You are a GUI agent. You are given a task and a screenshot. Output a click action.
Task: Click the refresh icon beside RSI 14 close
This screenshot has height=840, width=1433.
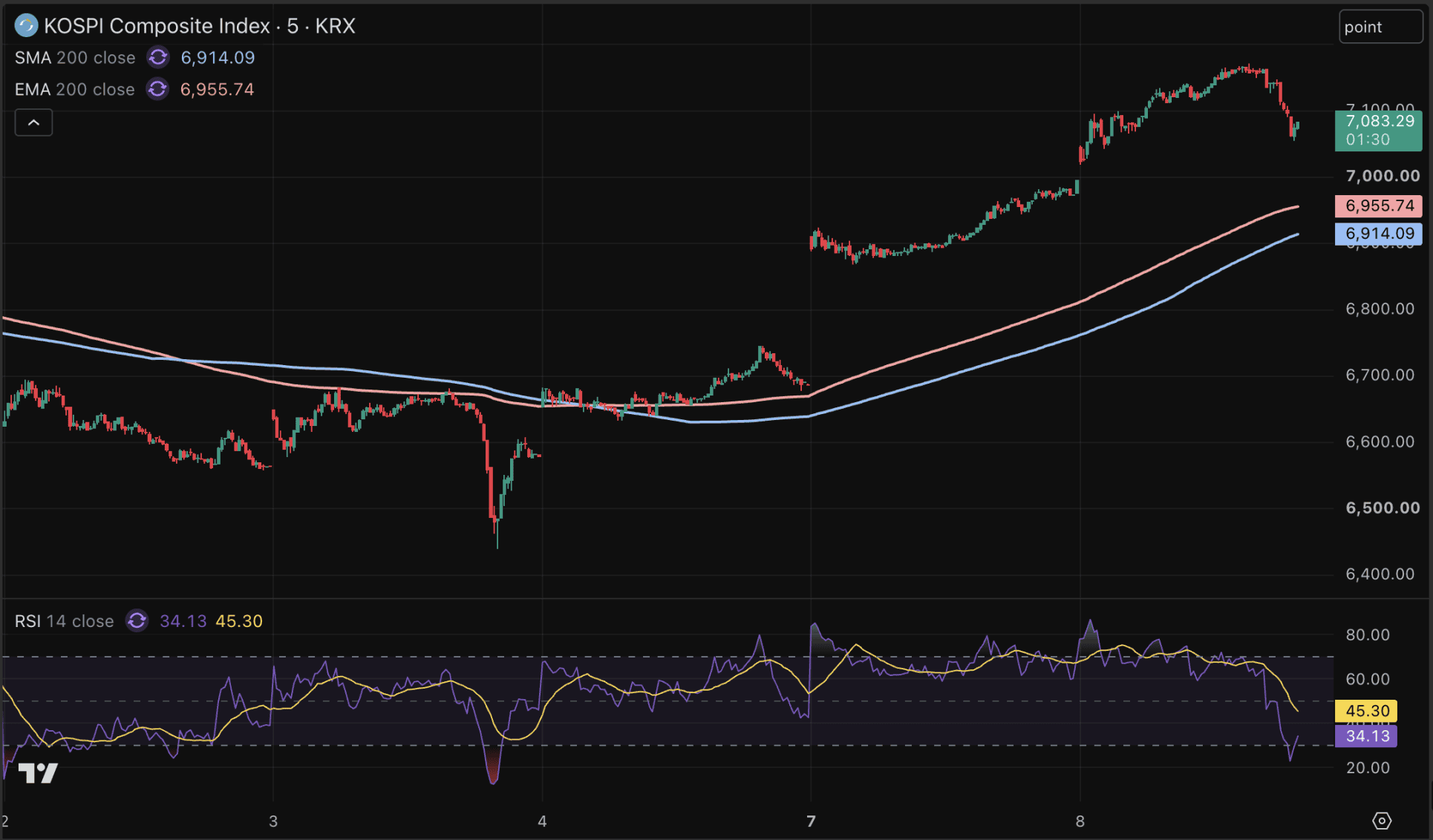137,620
